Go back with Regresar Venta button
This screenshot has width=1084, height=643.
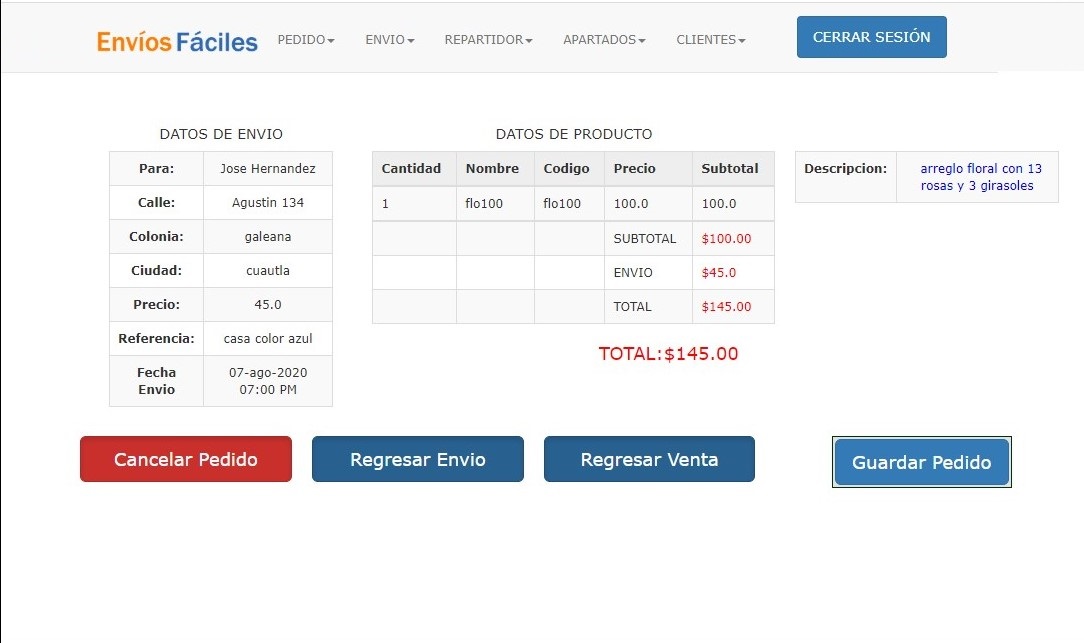649,460
